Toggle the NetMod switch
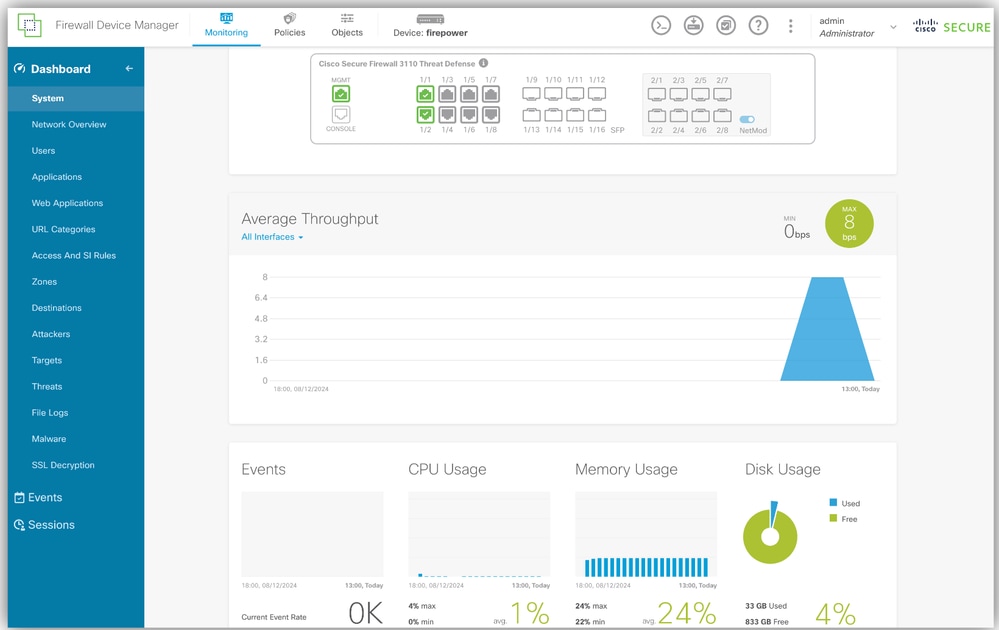999x630 pixels. [747, 119]
